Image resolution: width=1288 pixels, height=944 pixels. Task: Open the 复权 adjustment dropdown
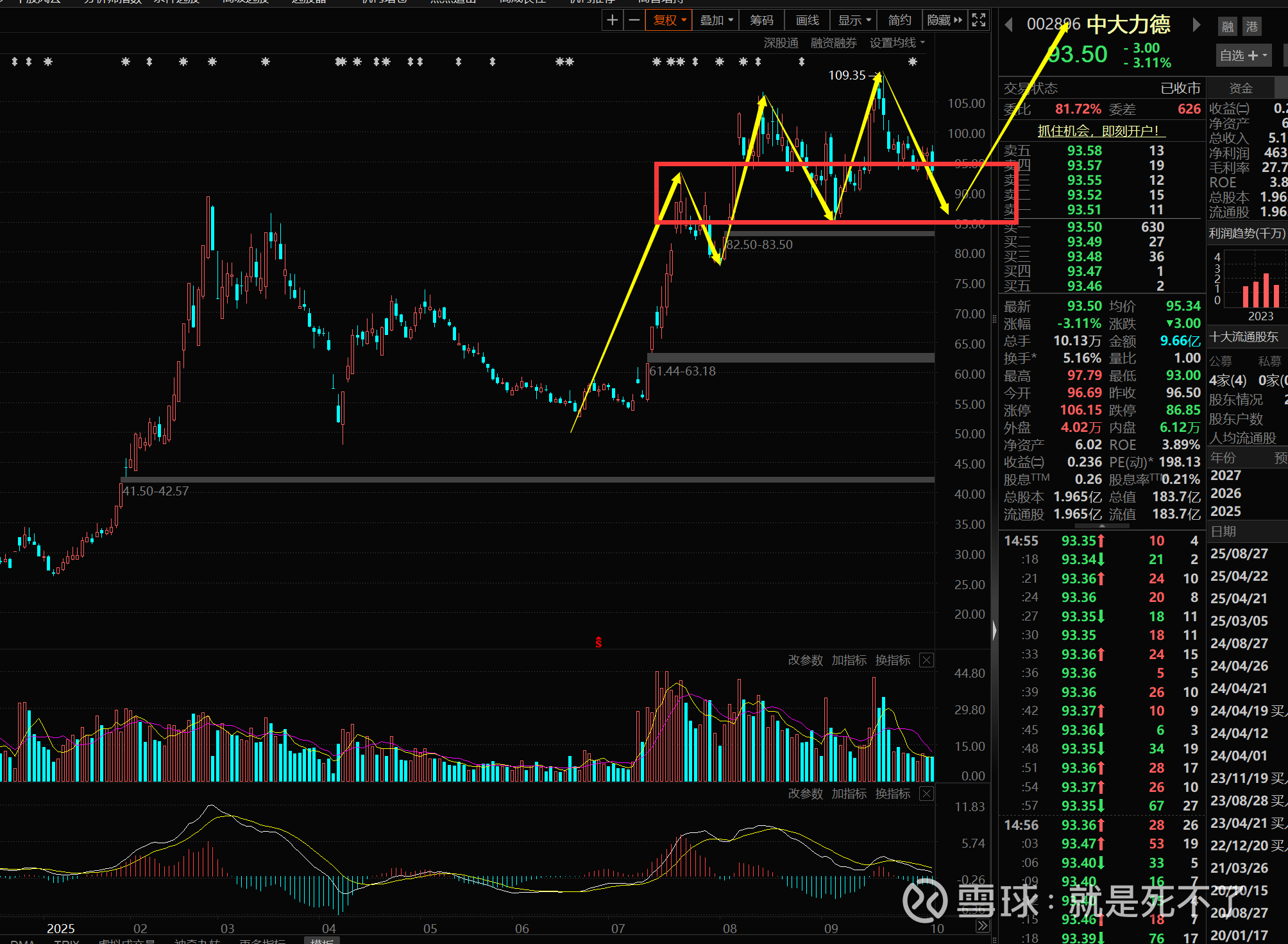[669, 21]
